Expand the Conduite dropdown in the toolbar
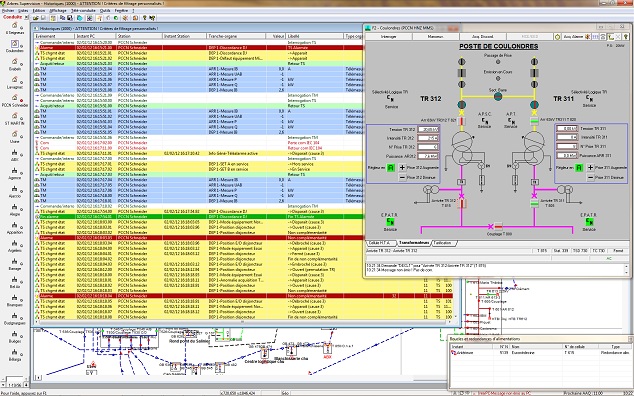The height and width of the screenshot is (396, 634). point(26,17)
